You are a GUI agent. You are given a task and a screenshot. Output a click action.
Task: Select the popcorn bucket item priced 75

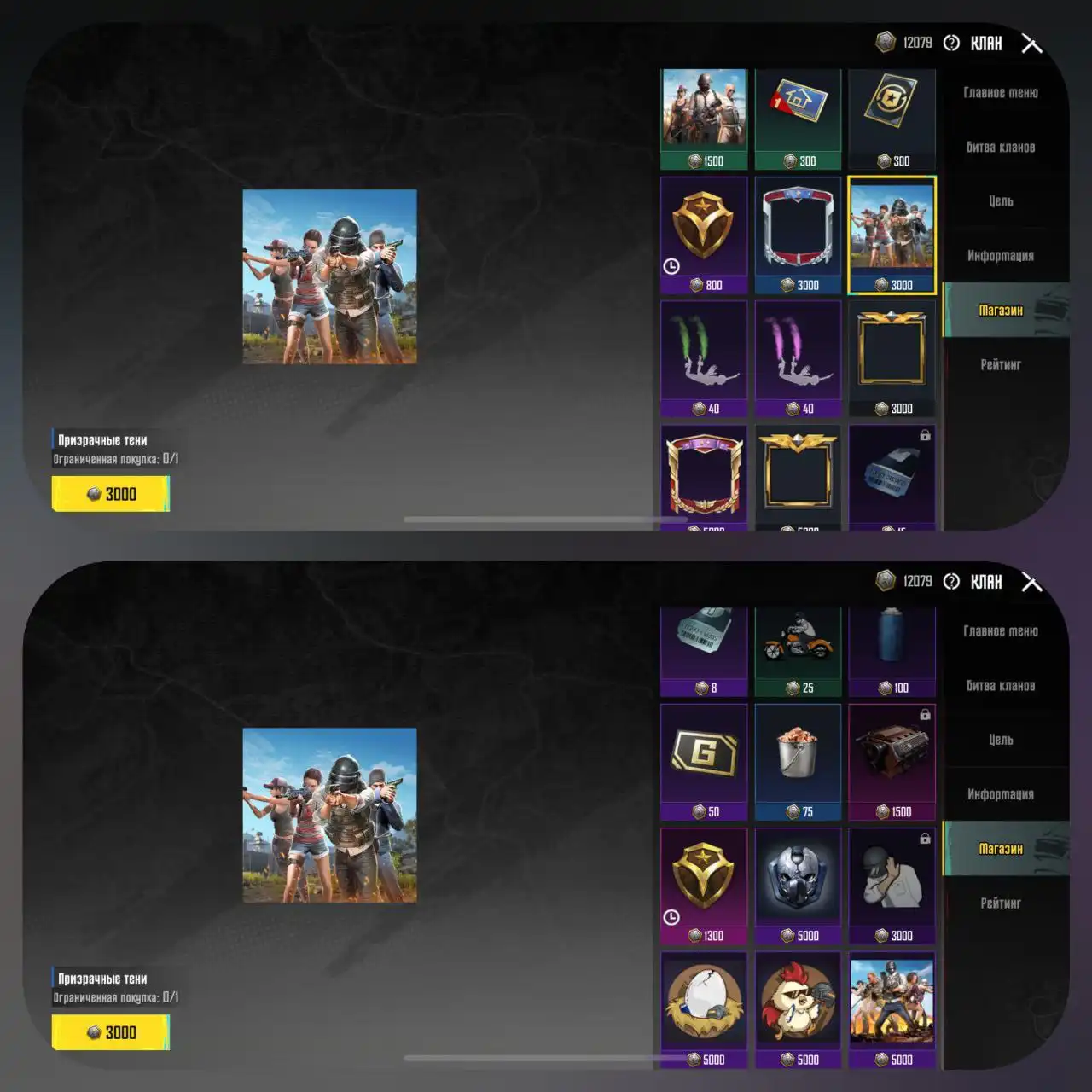(x=798, y=763)
